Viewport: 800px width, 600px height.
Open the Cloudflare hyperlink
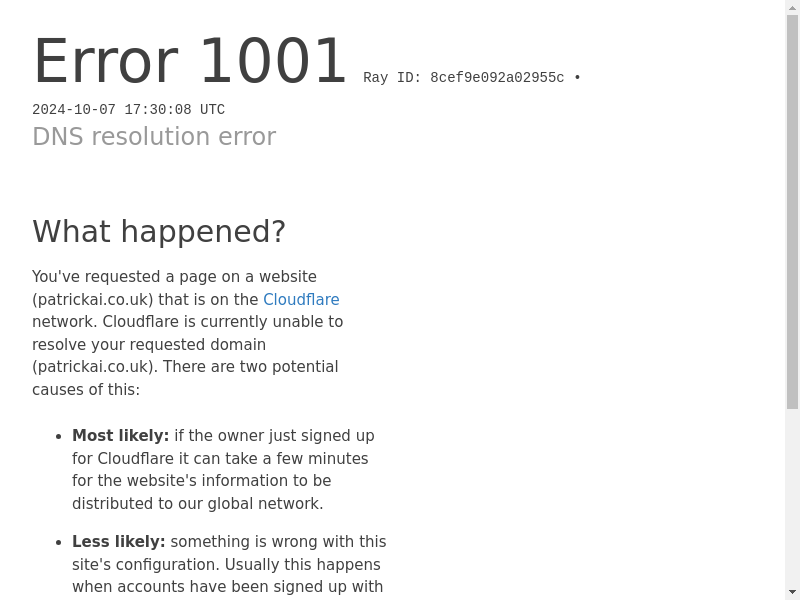click(x=301, y=299)
